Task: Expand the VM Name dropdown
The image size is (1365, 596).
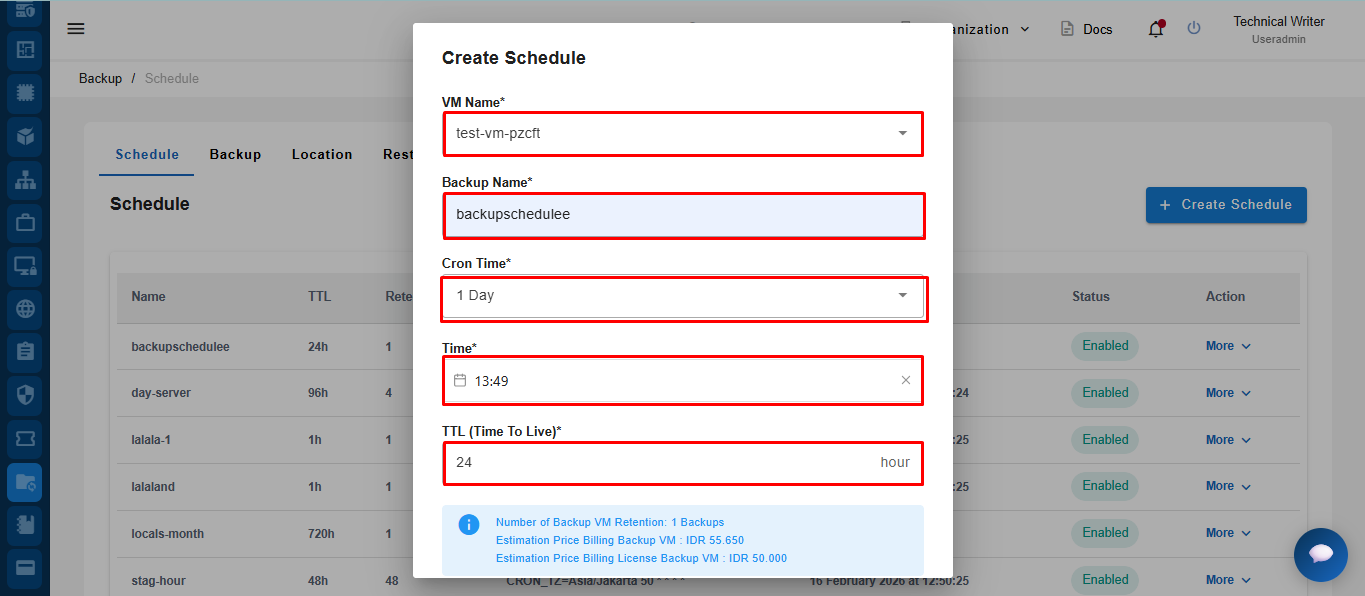Action: [902, 133]
